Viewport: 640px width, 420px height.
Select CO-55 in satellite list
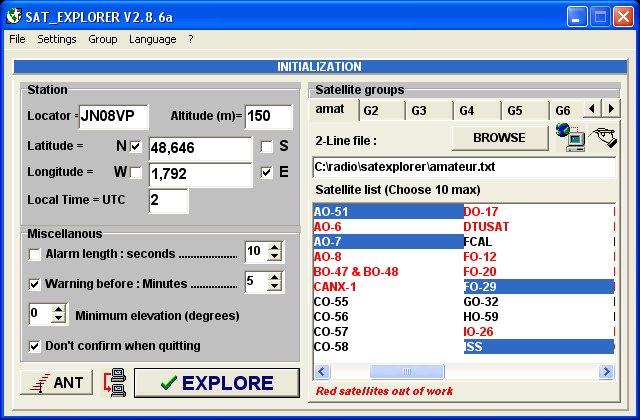click(389, 302)
